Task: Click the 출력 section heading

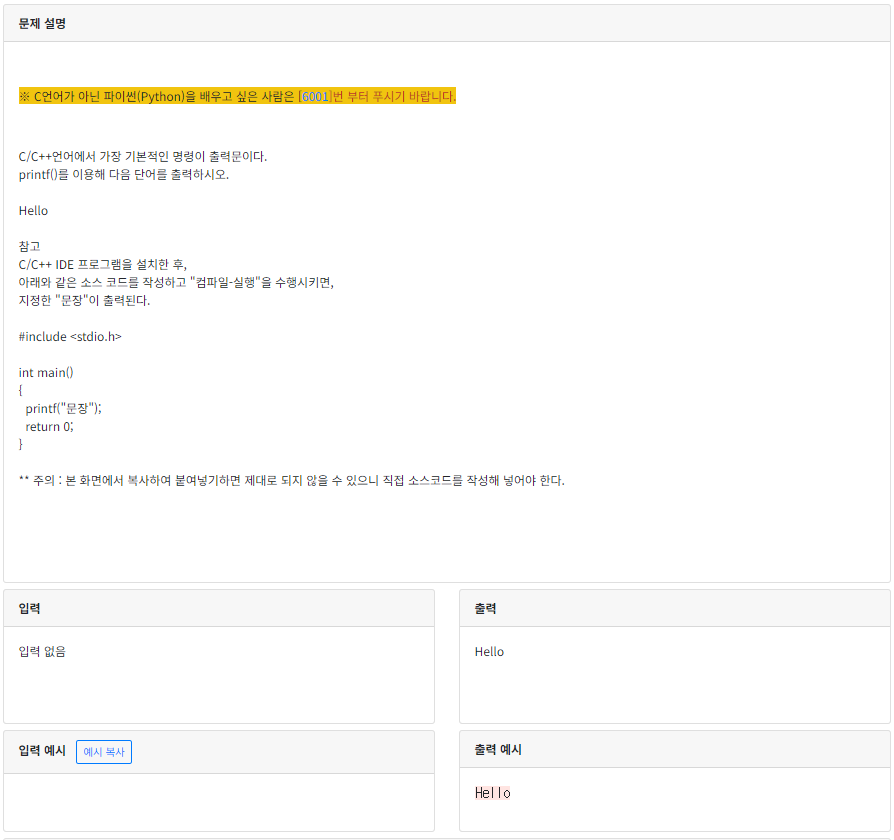Action: pyautogui.click(x=485, y=608)
